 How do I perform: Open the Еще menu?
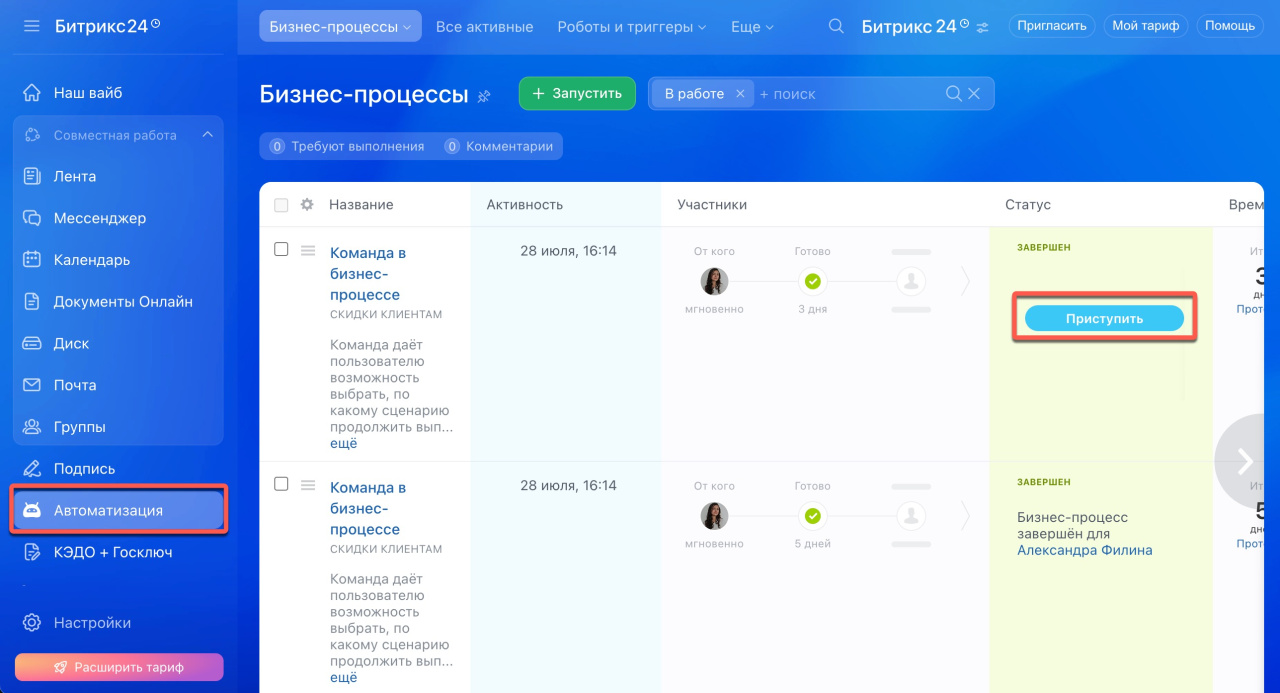pos(752,27)
